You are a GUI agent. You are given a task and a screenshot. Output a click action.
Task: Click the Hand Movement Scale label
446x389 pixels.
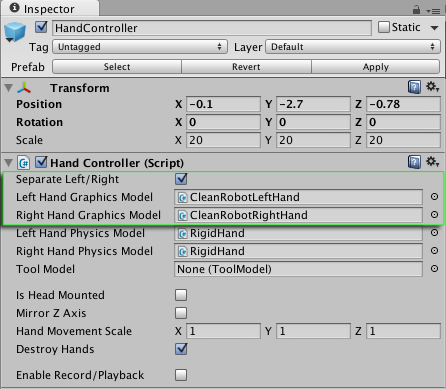[74, 331]
